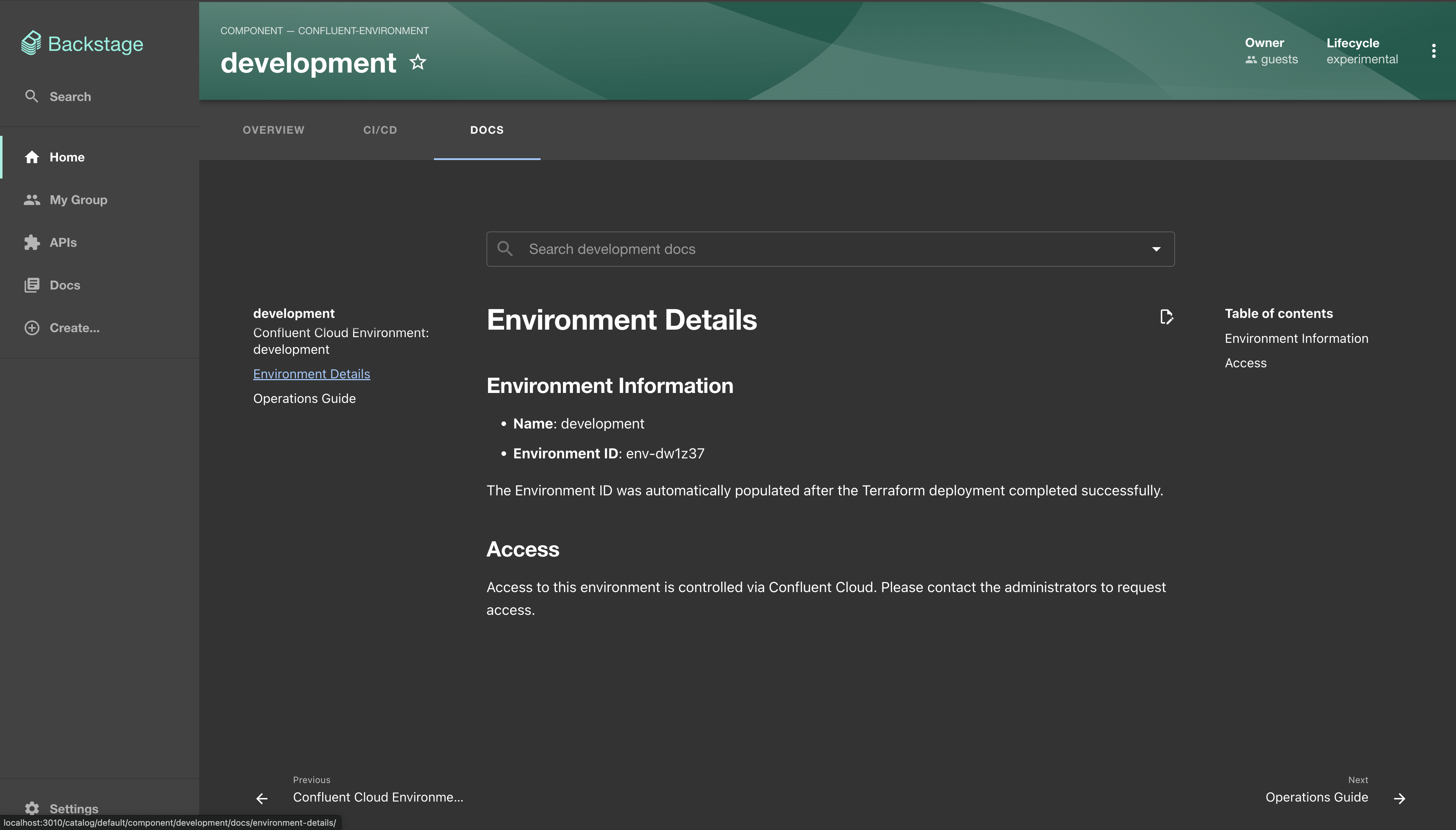This screenshot has height=830, width=1456.
Task: Open Docs from sidebar
Action: pyautogui.click(x=52, y=285)
